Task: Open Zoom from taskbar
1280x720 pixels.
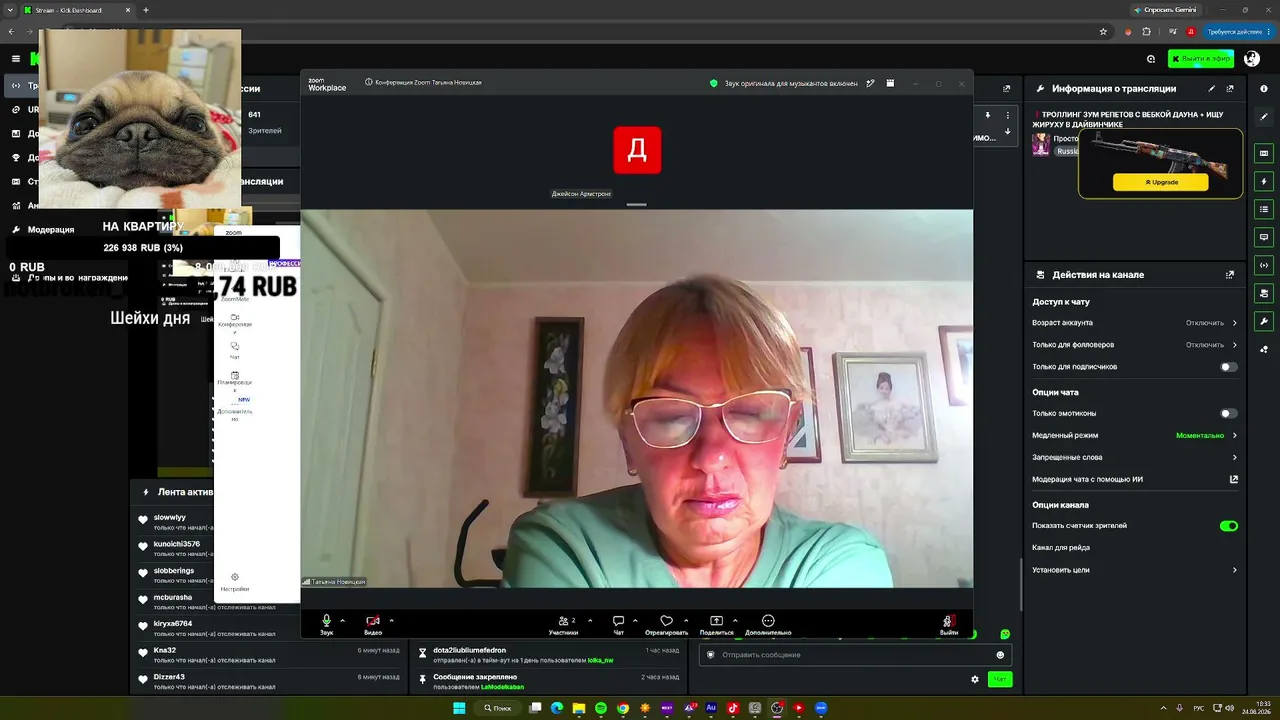Action: pos(821,708)
